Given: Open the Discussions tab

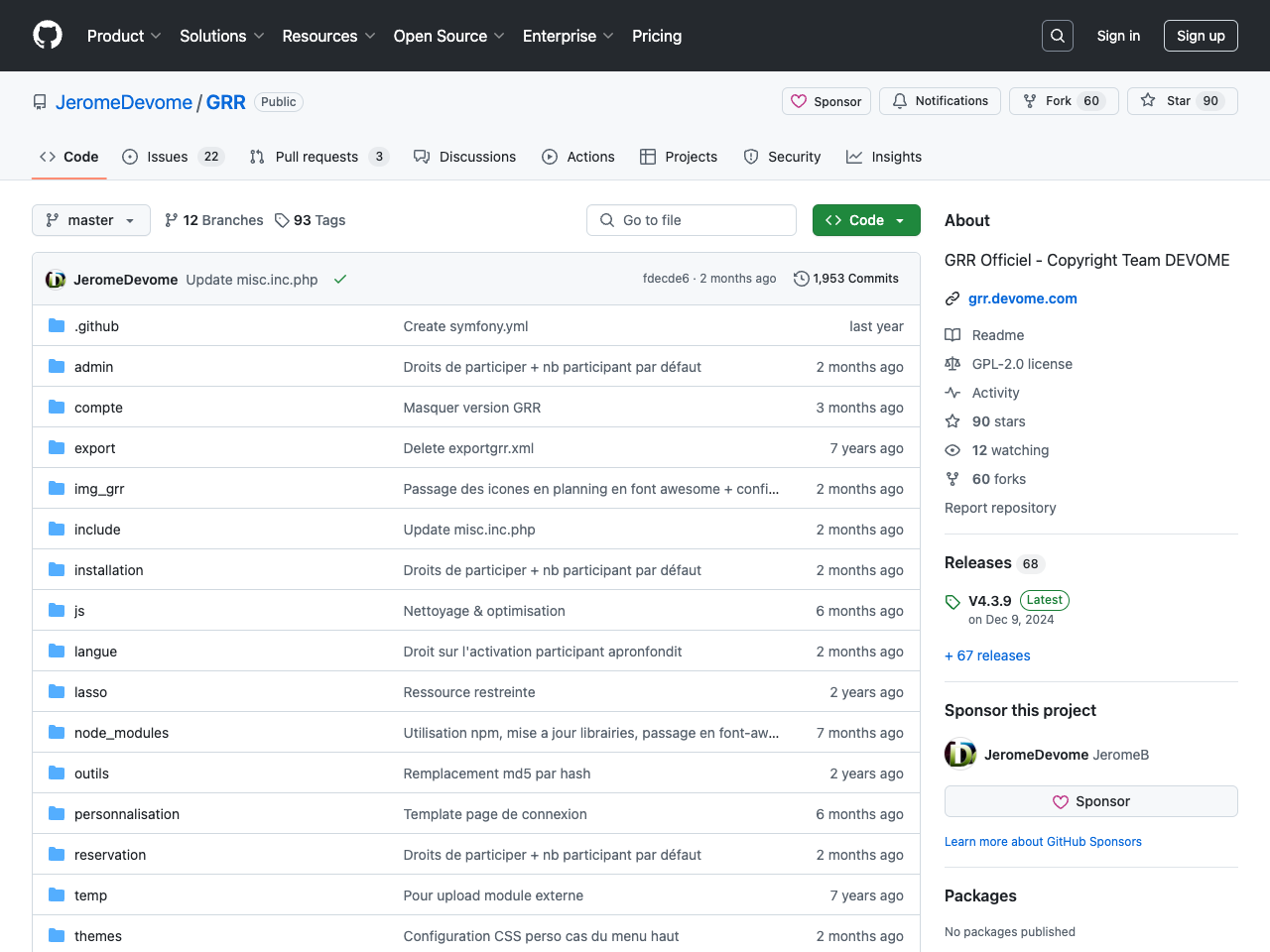Looking at the screenshot, I should (x=464, y=157).
